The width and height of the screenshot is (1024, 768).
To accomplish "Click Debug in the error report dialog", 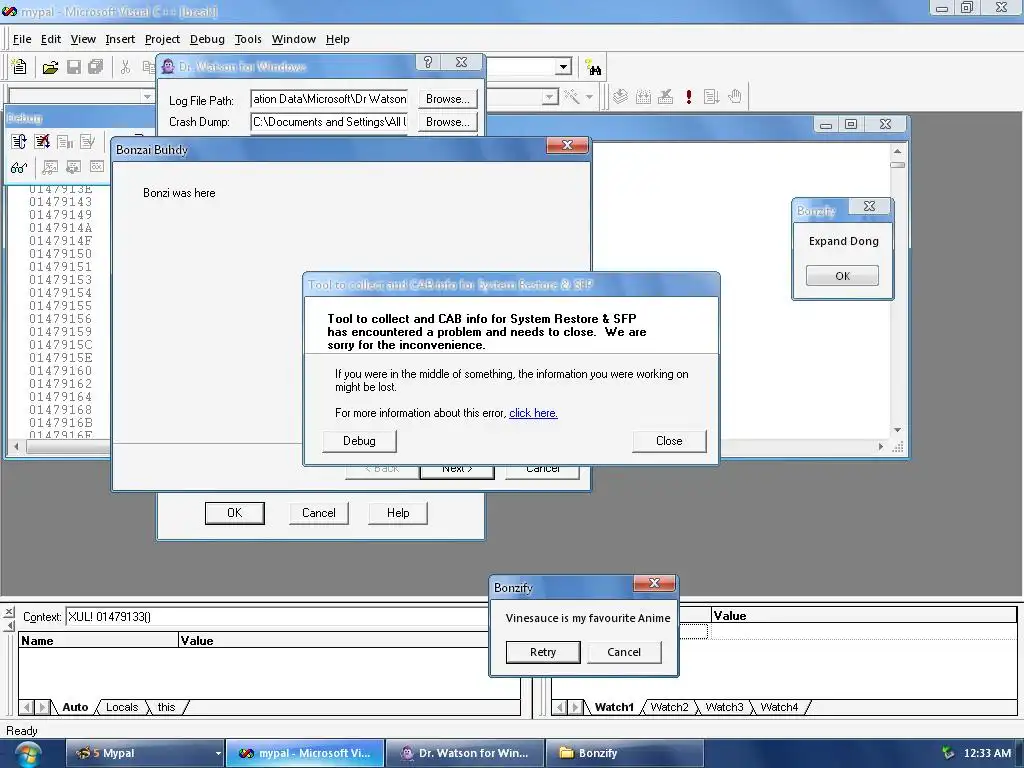I will pyautogui.click(x=359, y=441).
